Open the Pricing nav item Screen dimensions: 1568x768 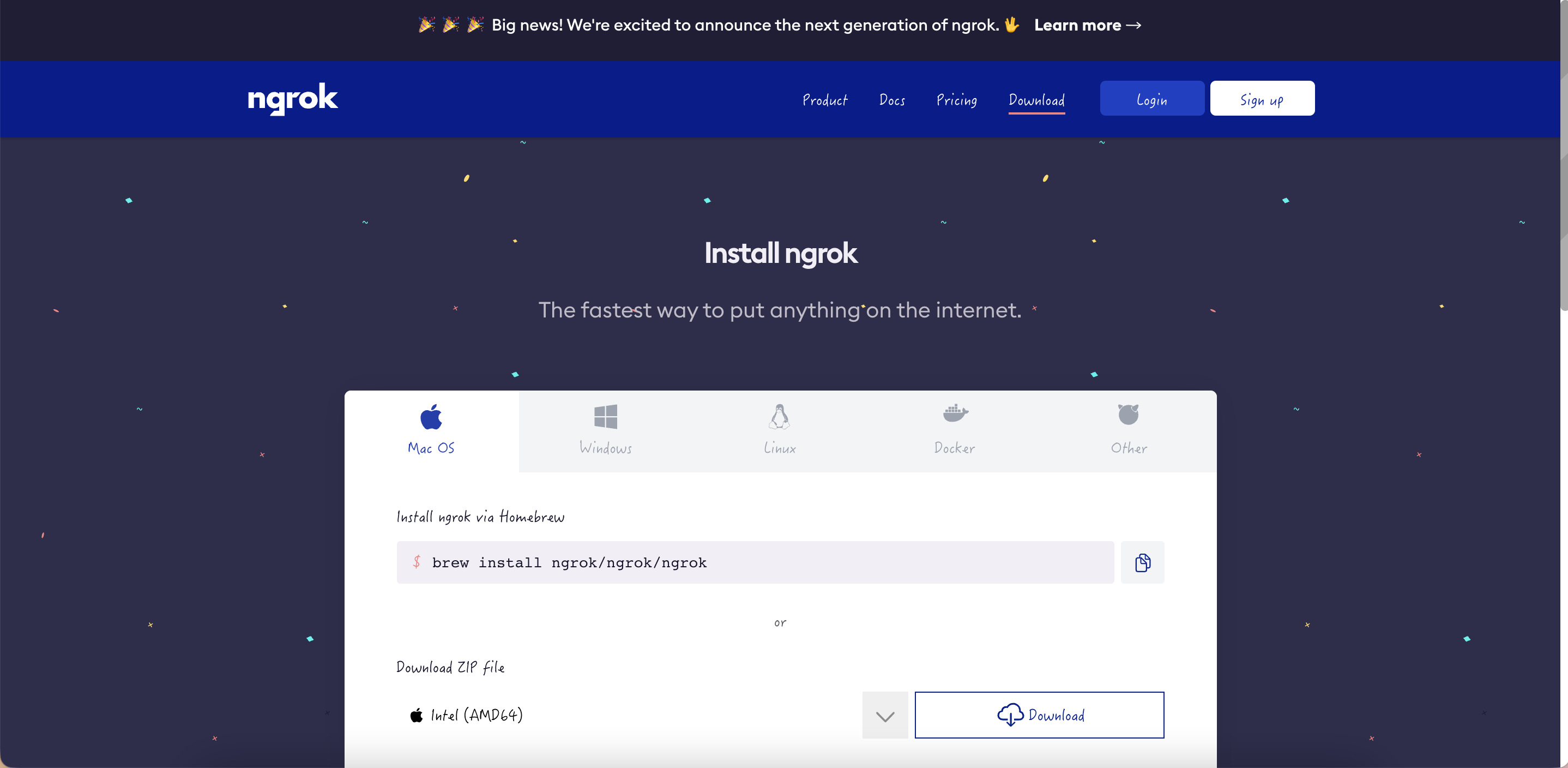(956, 100)
